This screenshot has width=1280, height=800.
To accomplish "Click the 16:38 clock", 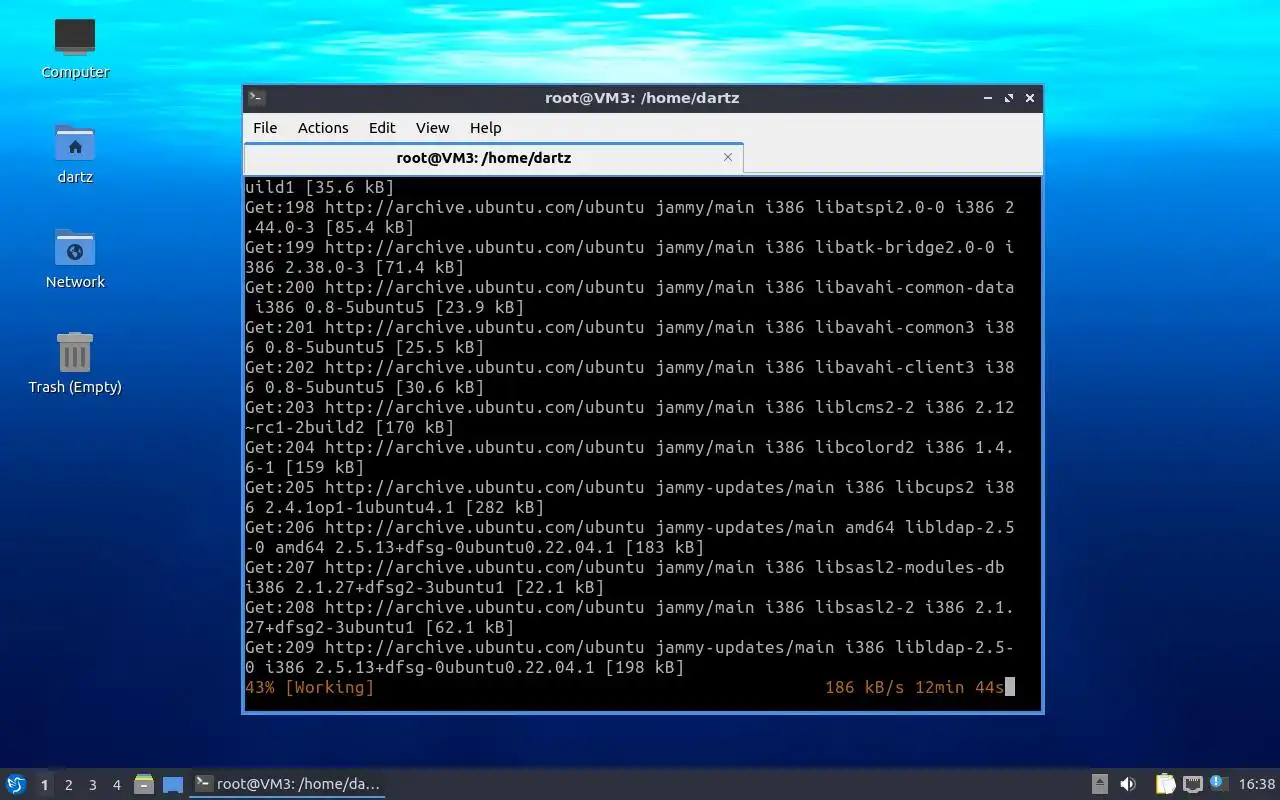I will point(1257,784).
